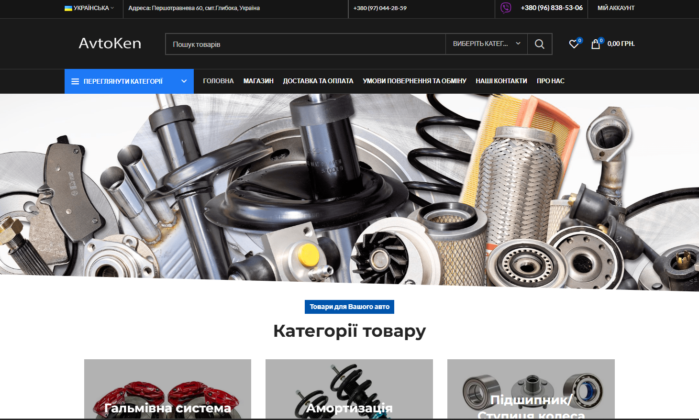Go to the Головна menu item

pyautogui.click(x=218, y=81)
